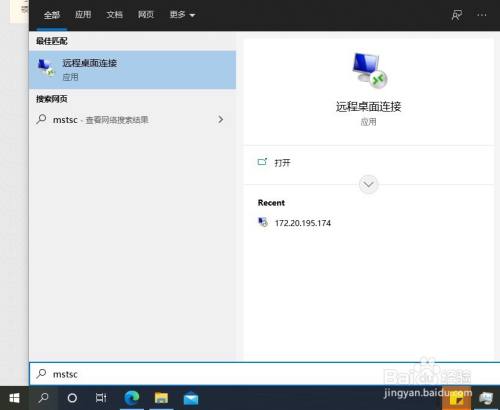
Task: Click the magnifier icon in mstsc web row
Action: (41, 119)
